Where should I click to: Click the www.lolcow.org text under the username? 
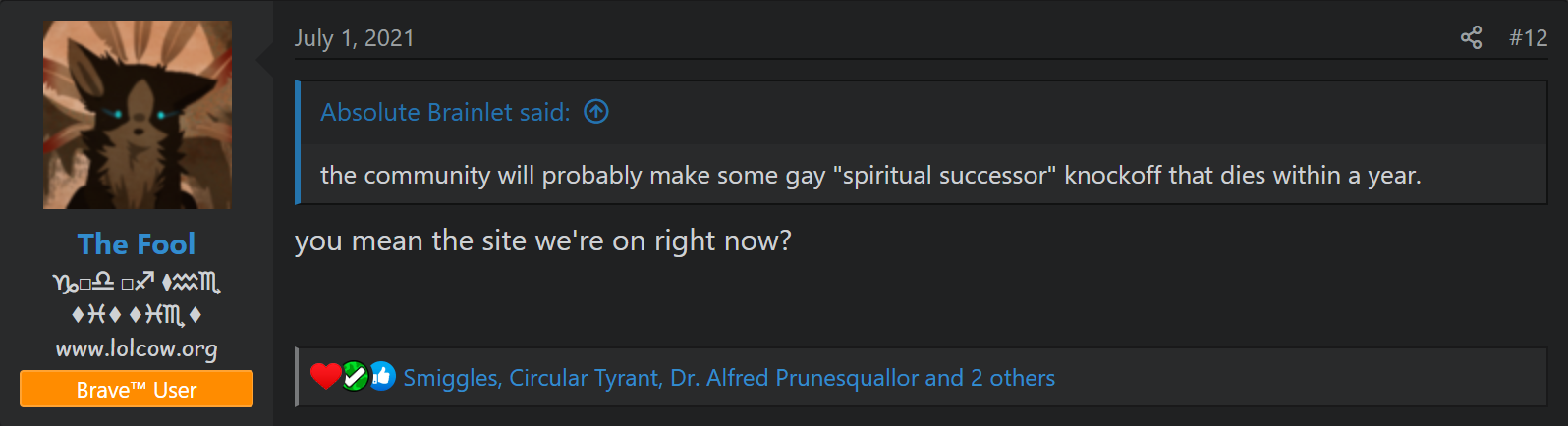pyautogui.click(x=137, y=348)
